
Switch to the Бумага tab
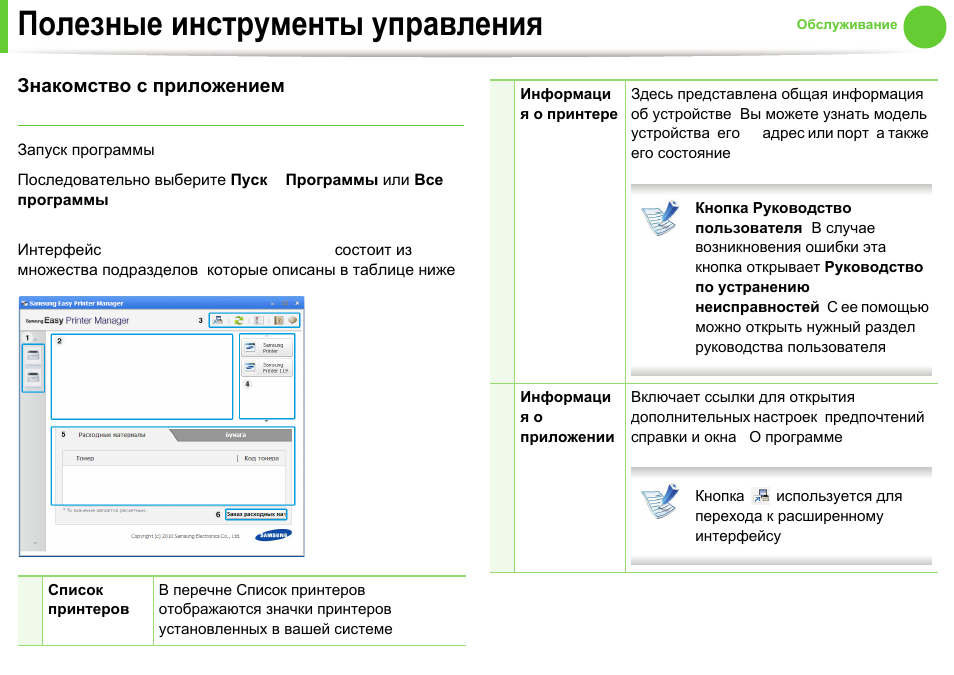coord(235,436)
